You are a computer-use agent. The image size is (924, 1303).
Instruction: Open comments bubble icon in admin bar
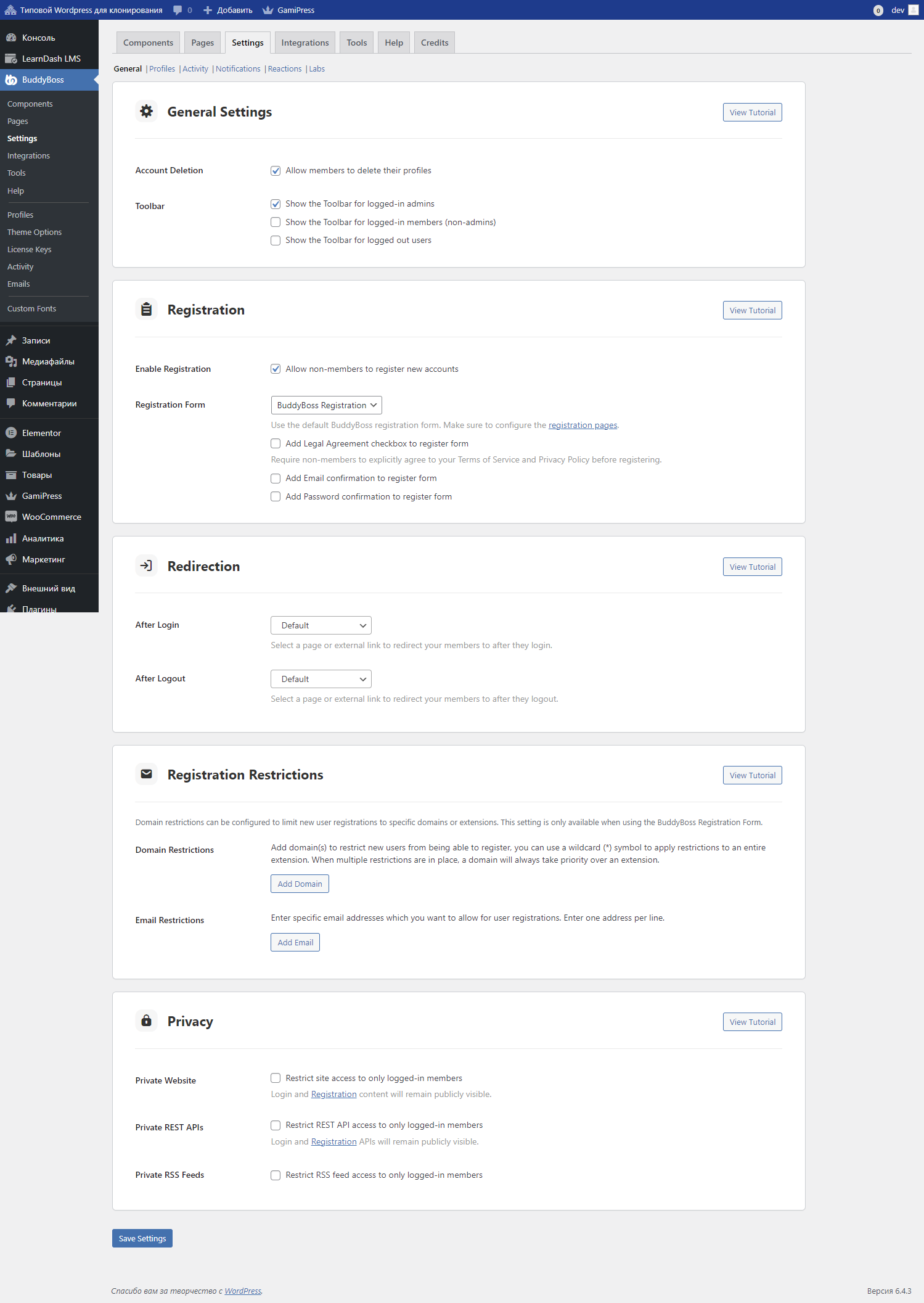point(178,10)
